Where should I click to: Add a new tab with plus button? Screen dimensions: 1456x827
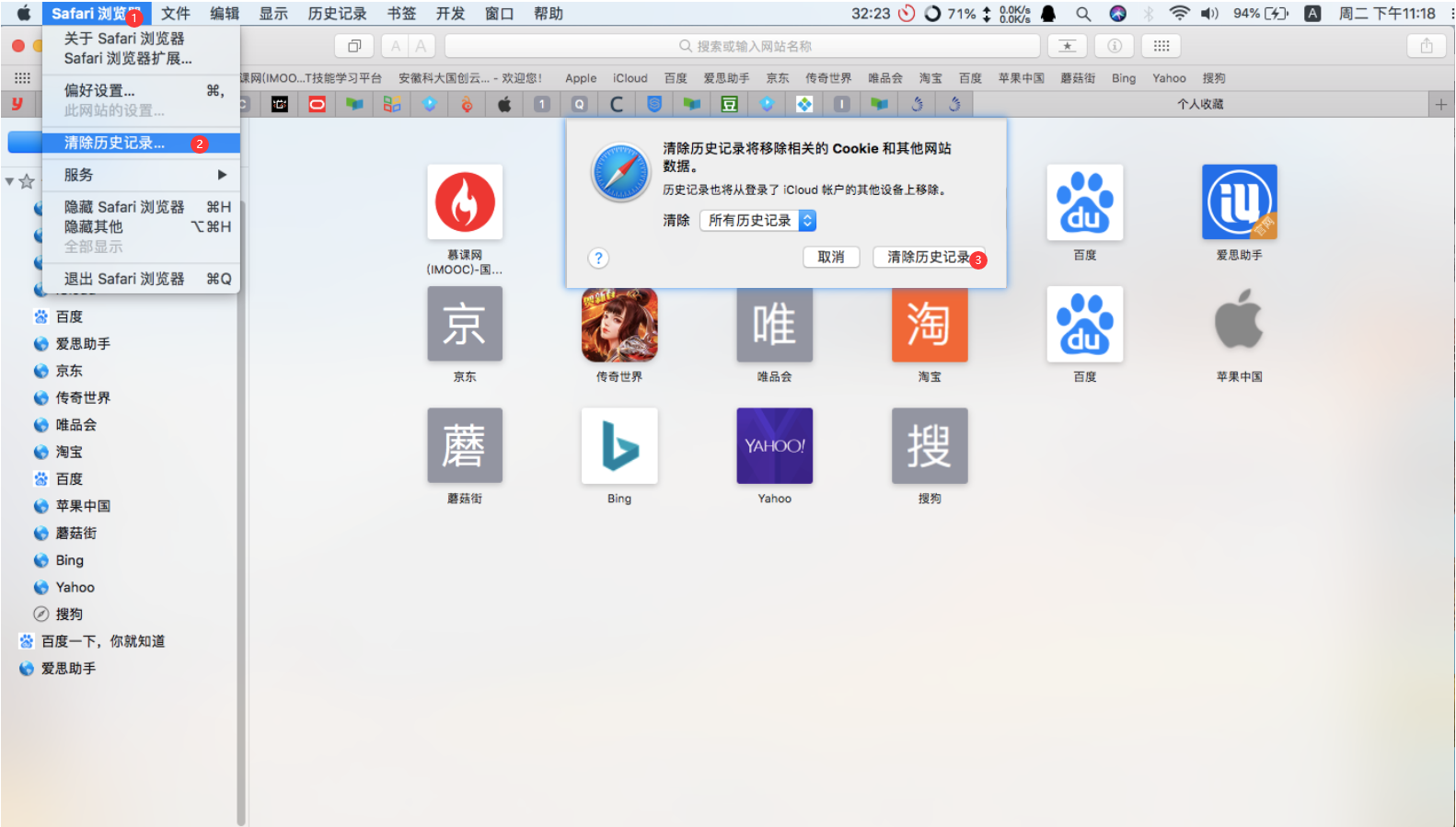tap(1441, 105)
